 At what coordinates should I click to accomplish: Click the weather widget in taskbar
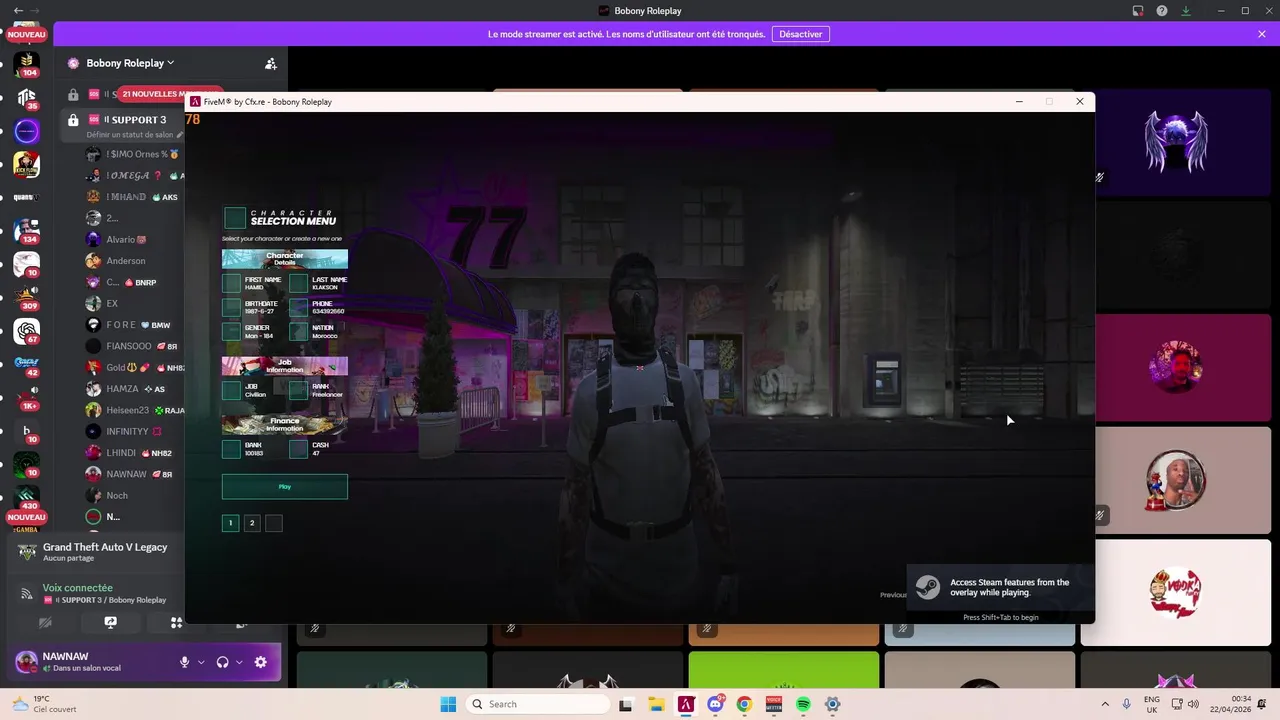(x=45, y=704)
